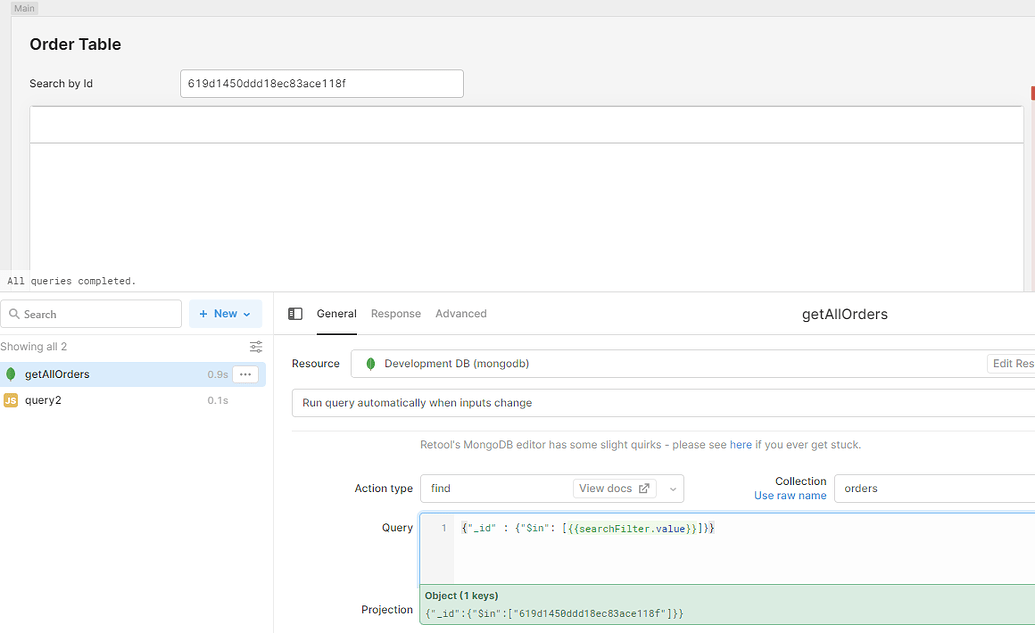Switch to the Advanced tab

[461, 313]
